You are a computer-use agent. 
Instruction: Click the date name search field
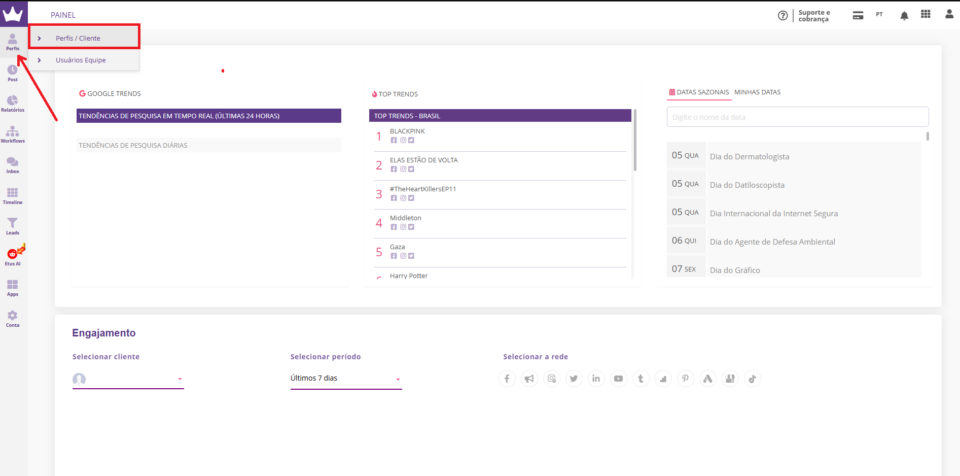coord(797,117)
